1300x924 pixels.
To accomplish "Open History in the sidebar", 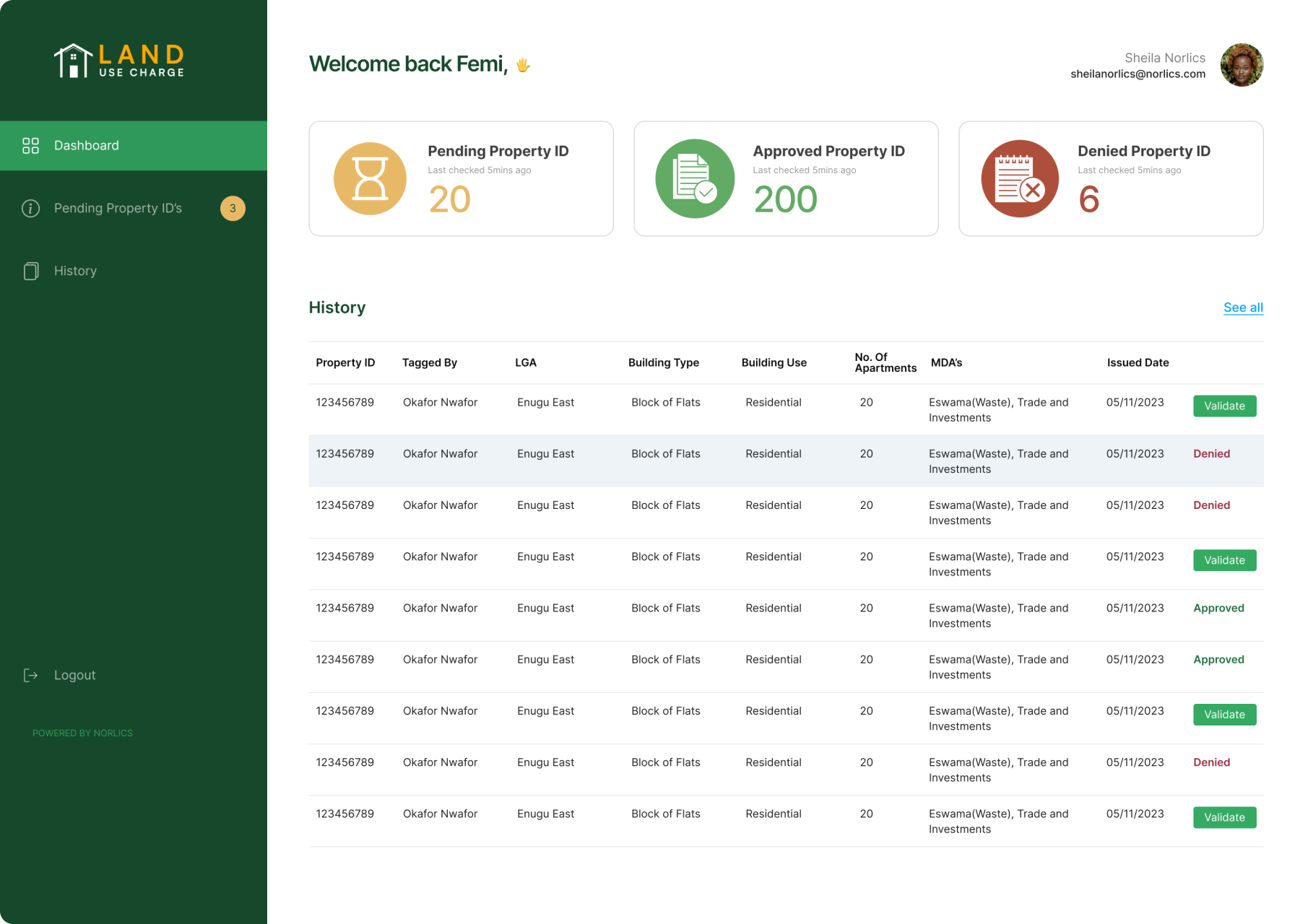I will [x=134, y=271].
